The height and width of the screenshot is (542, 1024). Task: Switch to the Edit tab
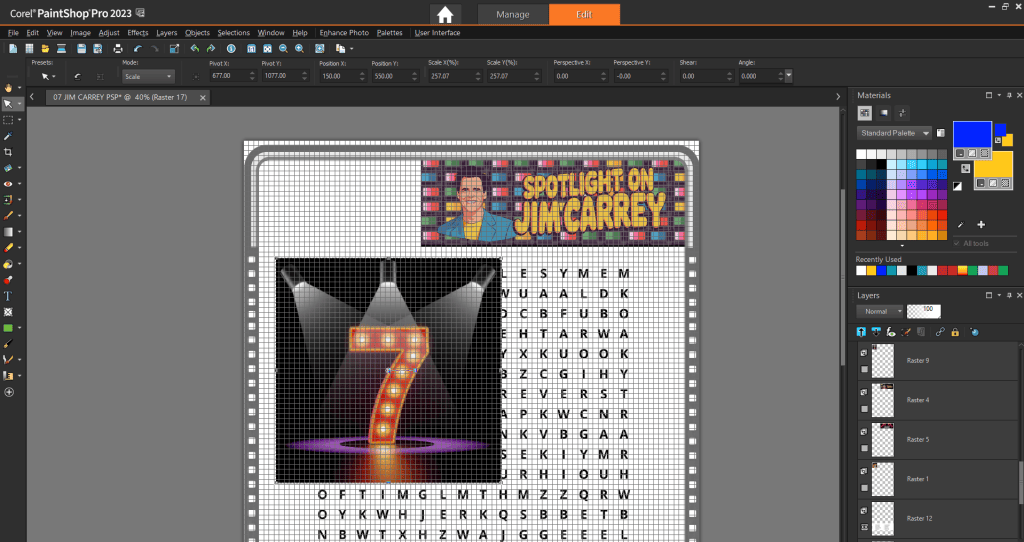tap(584, 14)
